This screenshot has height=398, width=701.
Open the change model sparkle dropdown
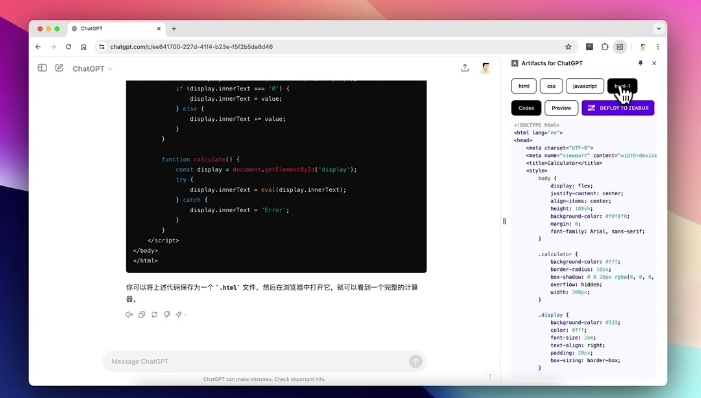click(181, 314)
